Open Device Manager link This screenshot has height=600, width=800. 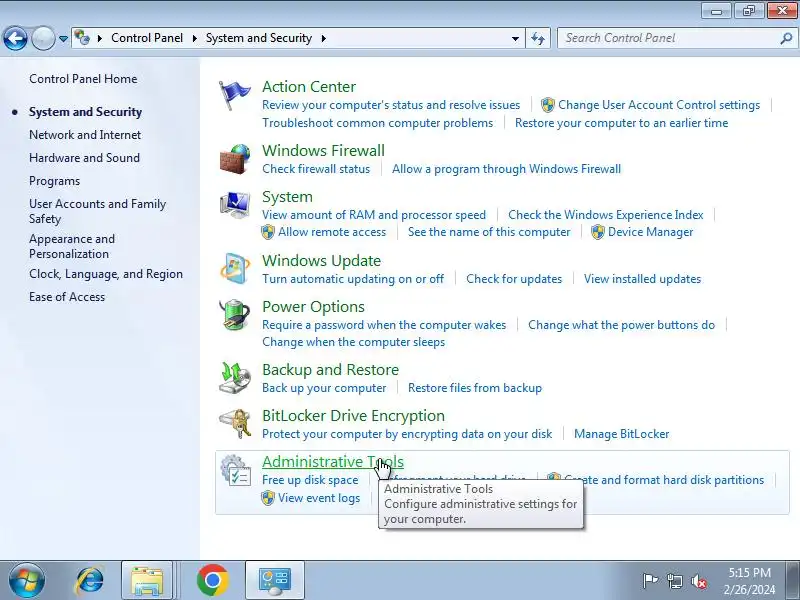[x=651, y=232]
